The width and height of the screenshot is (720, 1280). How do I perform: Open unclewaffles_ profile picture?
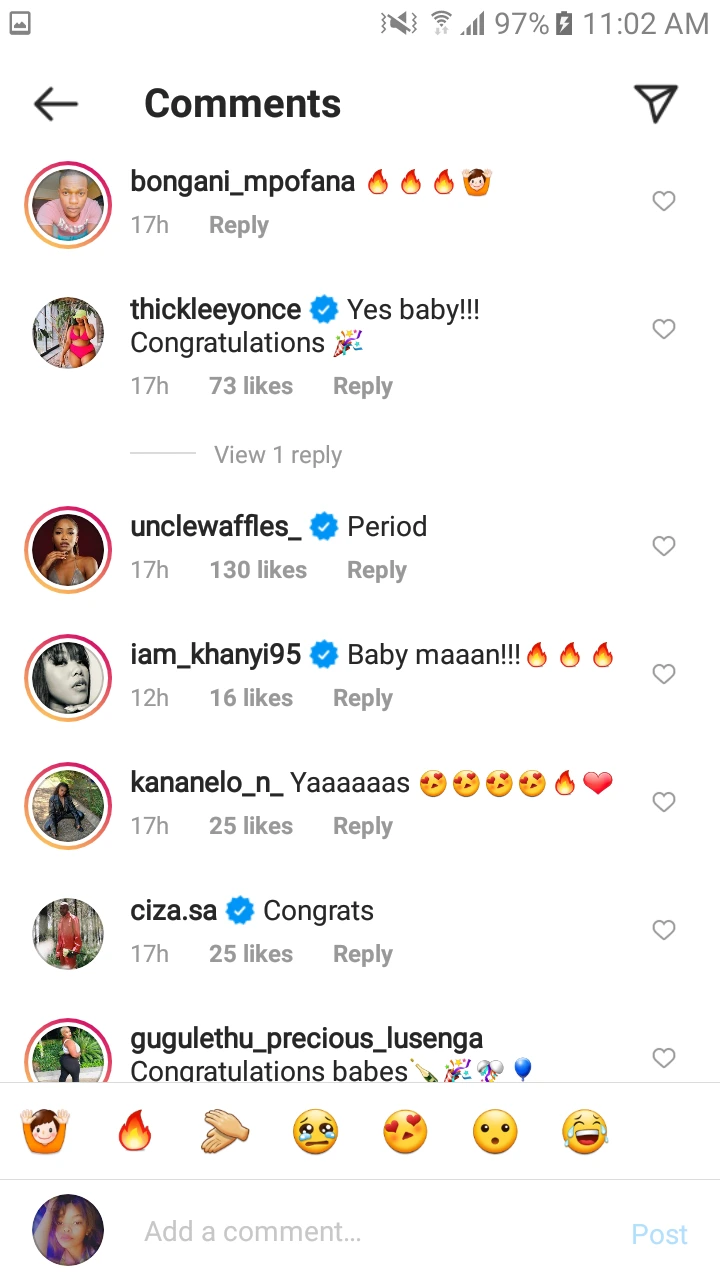click(x=68, y=550)
